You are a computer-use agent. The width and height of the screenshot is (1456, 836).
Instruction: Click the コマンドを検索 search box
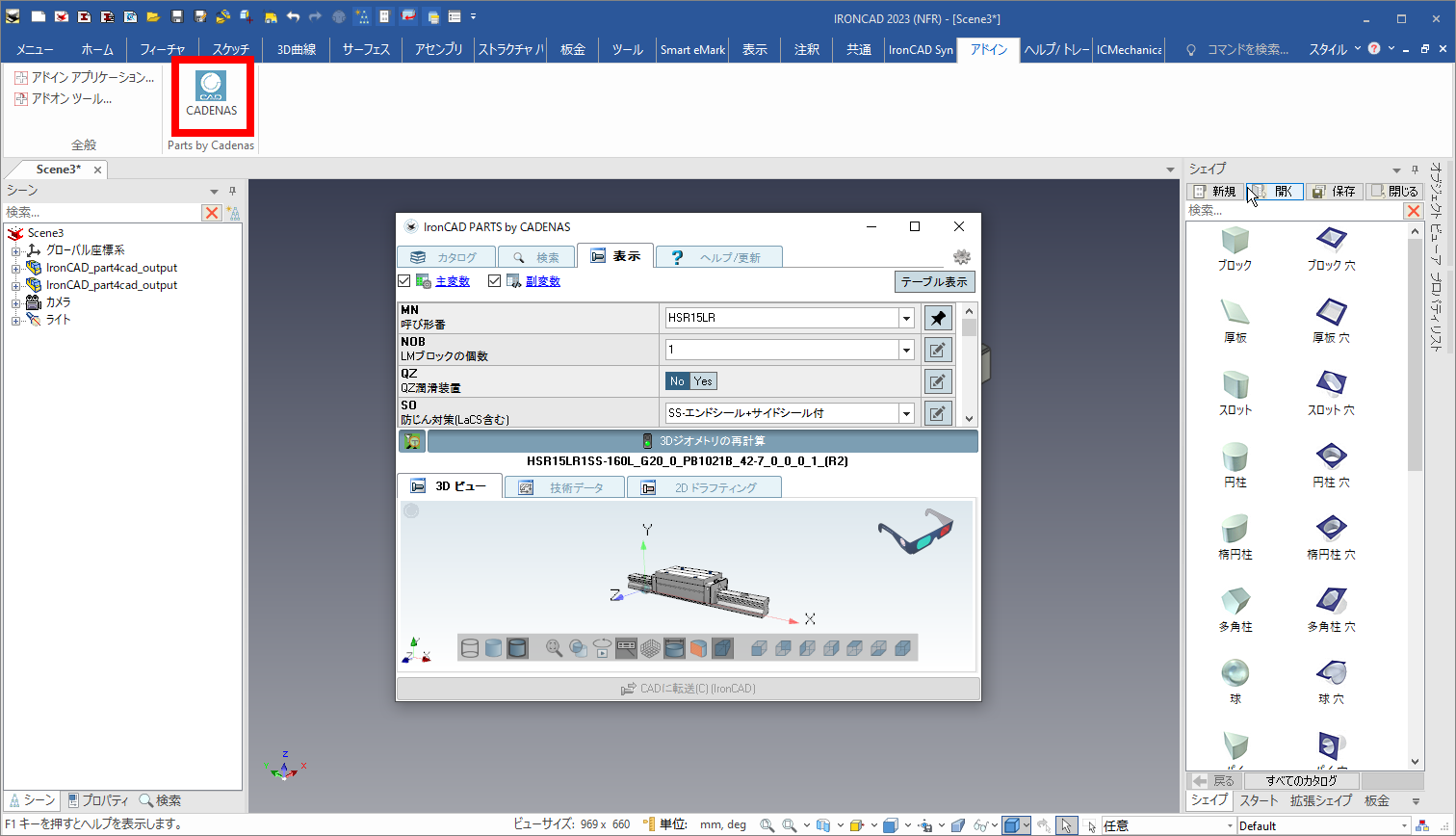click(1238, 49)
